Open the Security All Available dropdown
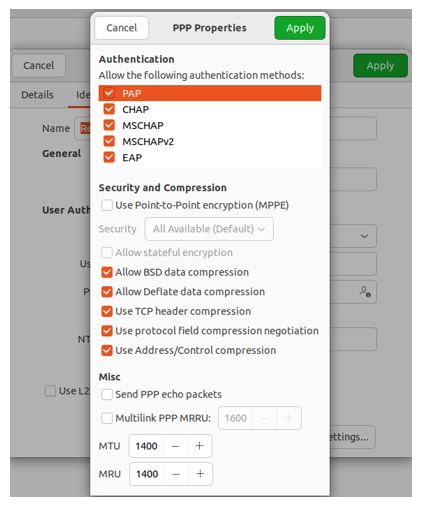Screen dimensions: 428x506 pos(209,229)
